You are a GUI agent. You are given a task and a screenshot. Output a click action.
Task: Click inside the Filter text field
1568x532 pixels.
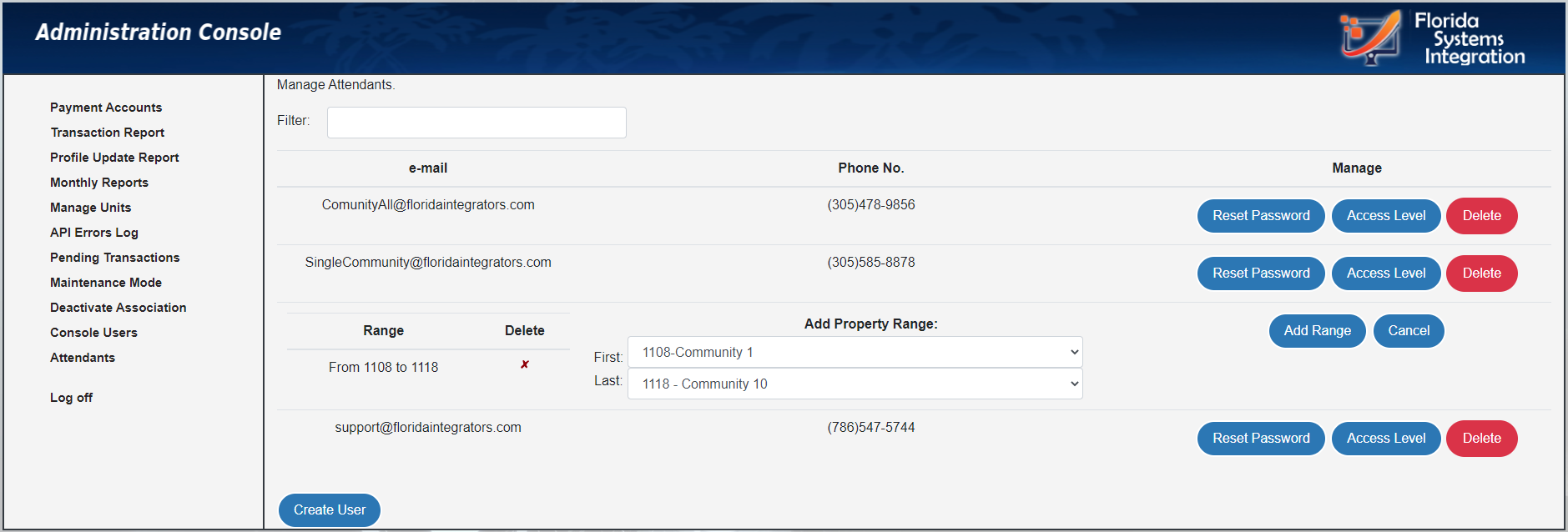point(476,123)
